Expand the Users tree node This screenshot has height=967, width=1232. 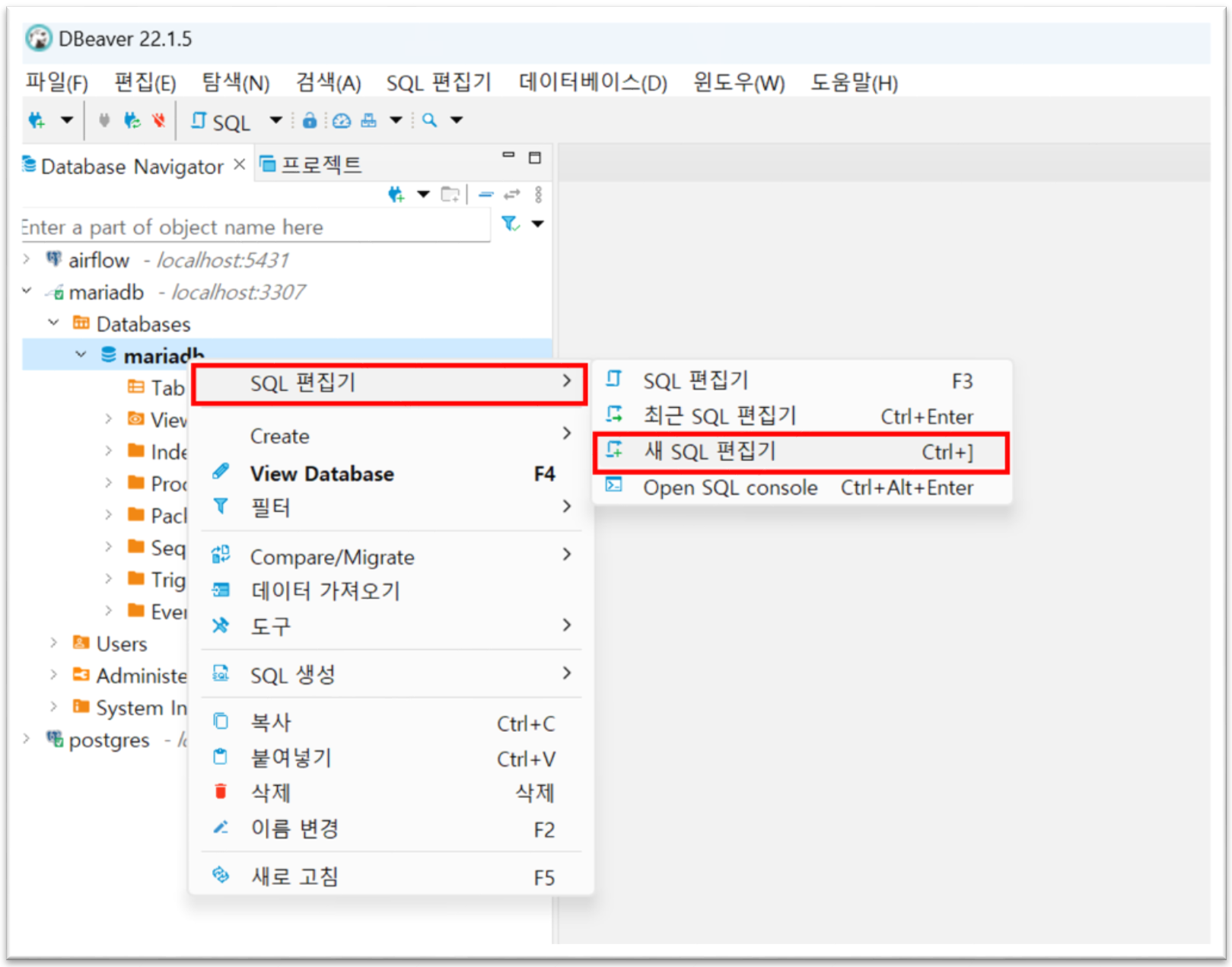tap(53, 642)
